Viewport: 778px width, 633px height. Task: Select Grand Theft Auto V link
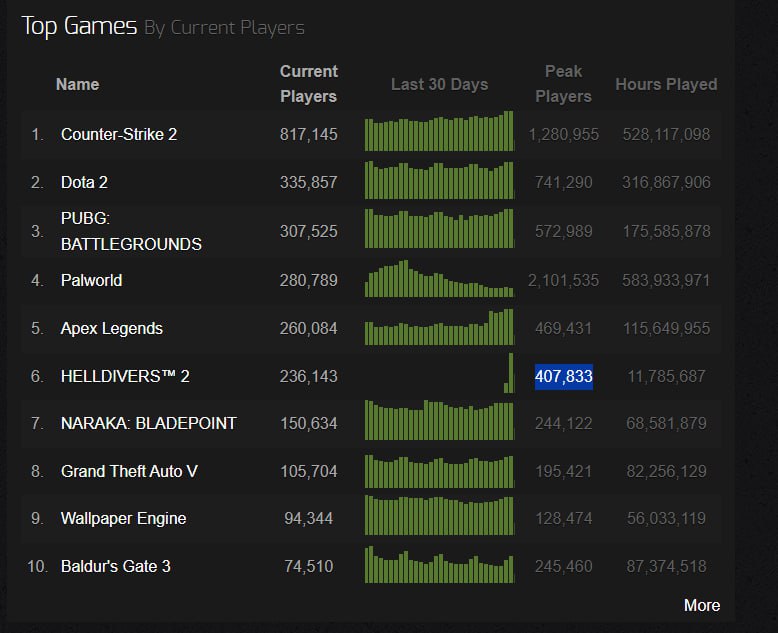click(129, 471)
